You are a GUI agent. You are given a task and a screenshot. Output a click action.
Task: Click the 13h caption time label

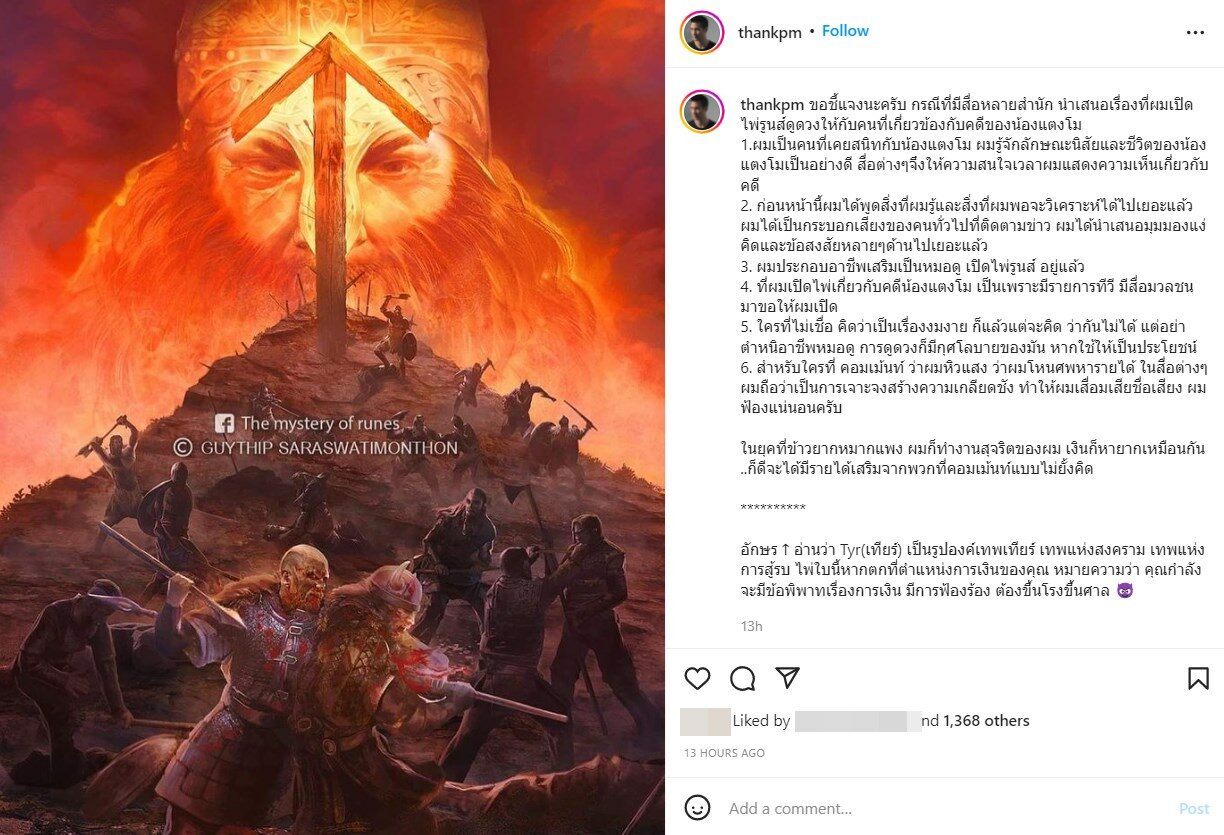click(751, 626)
